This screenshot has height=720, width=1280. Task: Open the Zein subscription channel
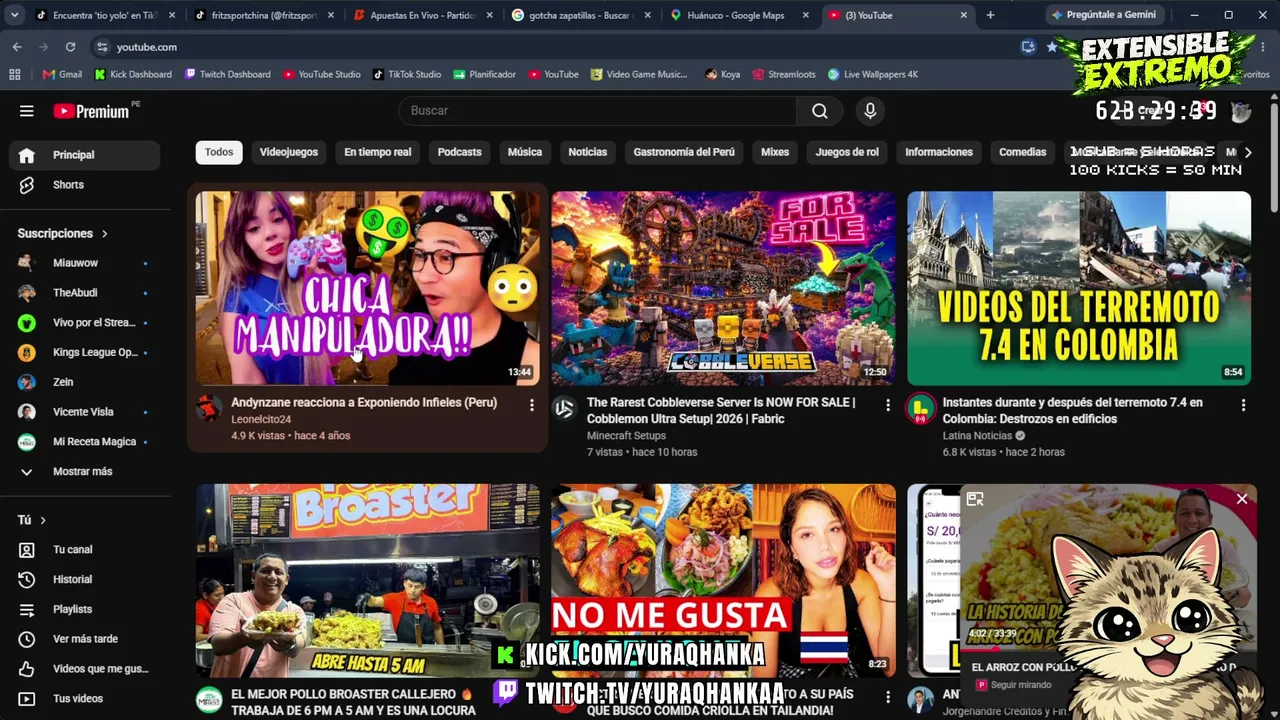coord(84,382)
